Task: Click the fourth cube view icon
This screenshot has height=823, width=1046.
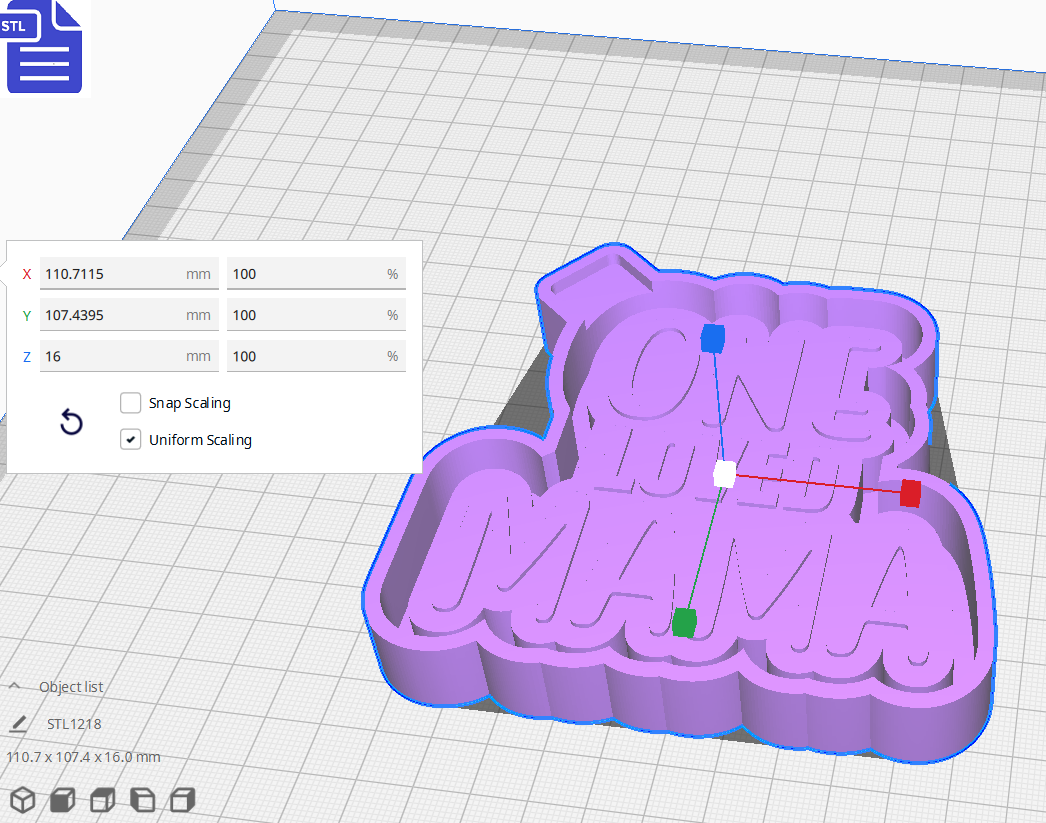Action: (x=142, y=800)
